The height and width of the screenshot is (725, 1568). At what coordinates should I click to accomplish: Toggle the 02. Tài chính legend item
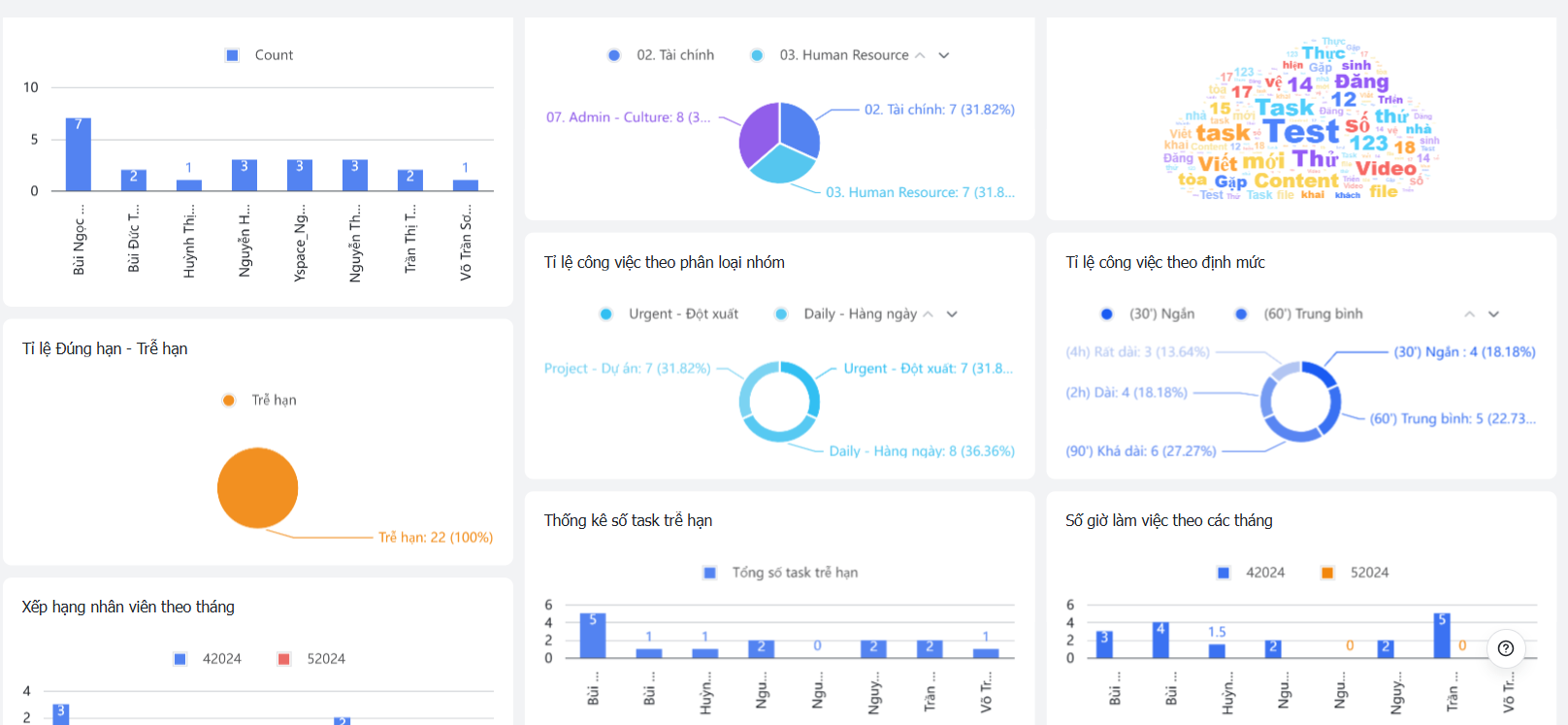tap(661, 55)
